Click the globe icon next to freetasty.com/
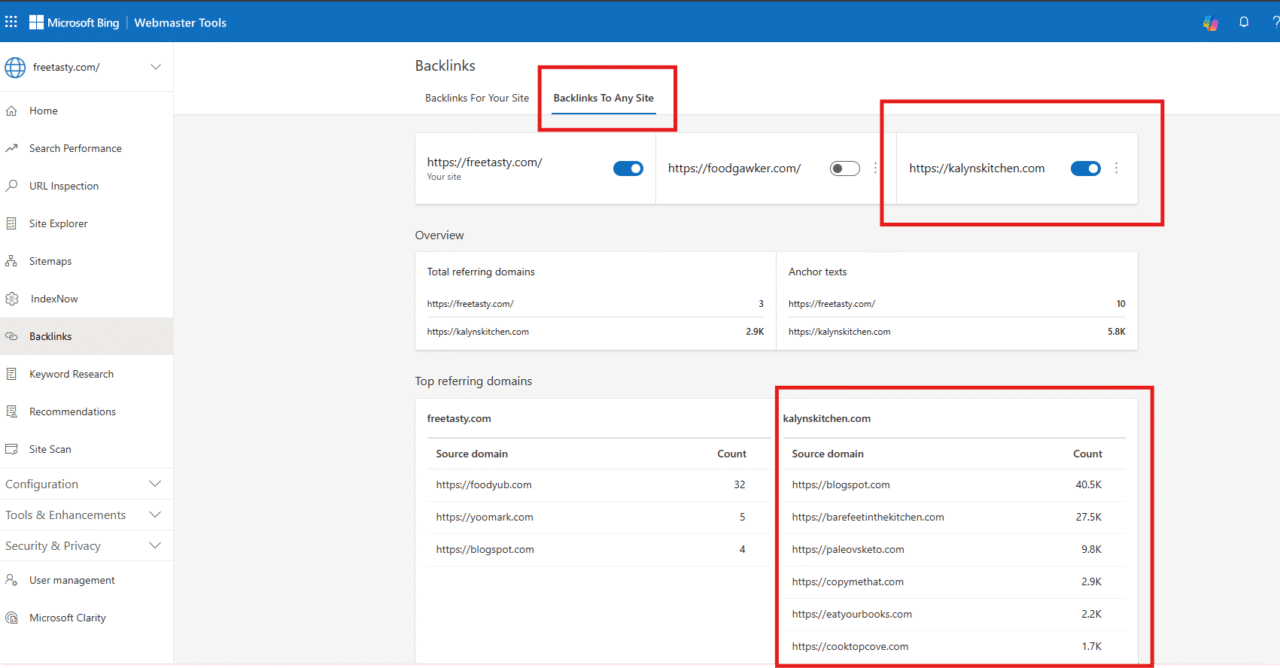The width and height of the screenshot is (1280, 668). [15, 67]
